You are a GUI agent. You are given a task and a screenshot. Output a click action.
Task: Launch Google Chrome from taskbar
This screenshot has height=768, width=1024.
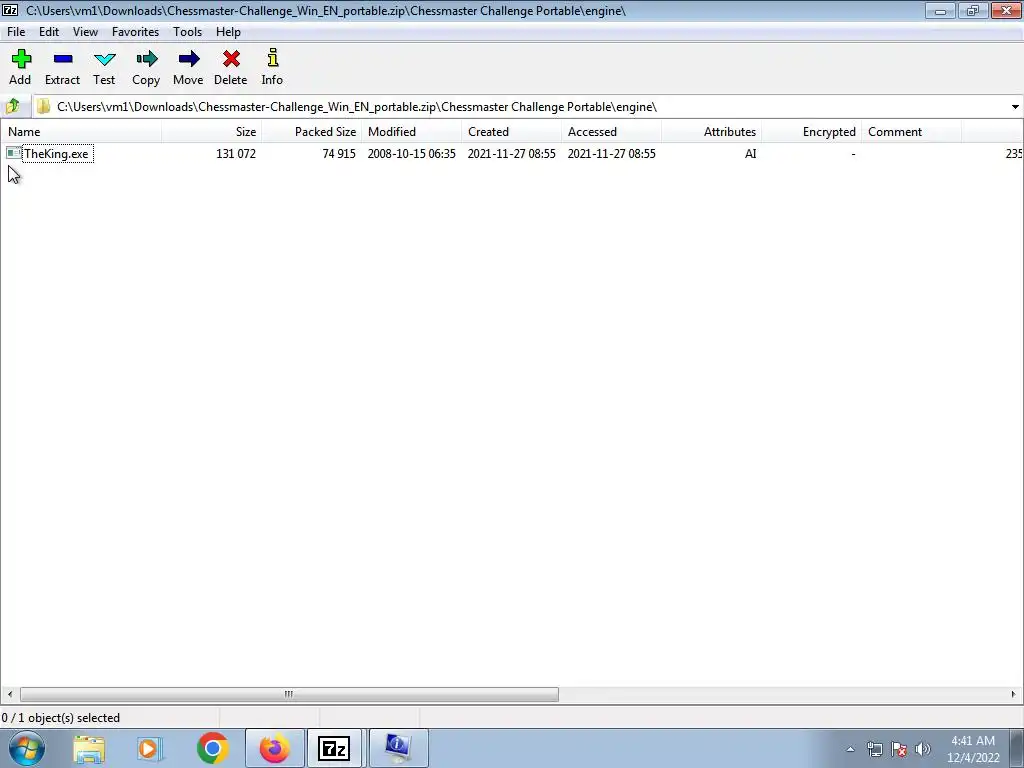(212, 748)
